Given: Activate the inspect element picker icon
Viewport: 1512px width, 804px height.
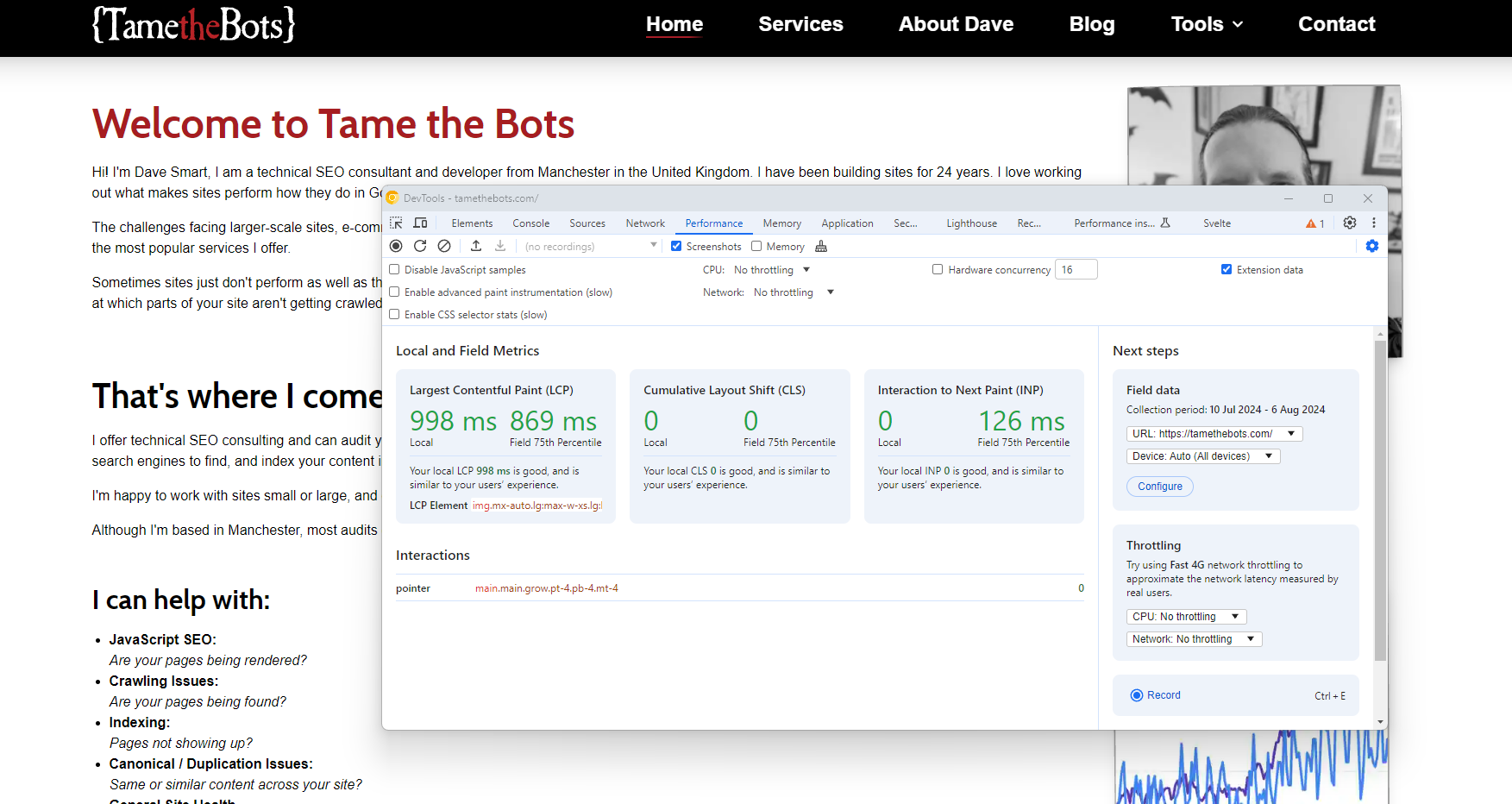Looking at the screenshot, I should click(396, 223).
